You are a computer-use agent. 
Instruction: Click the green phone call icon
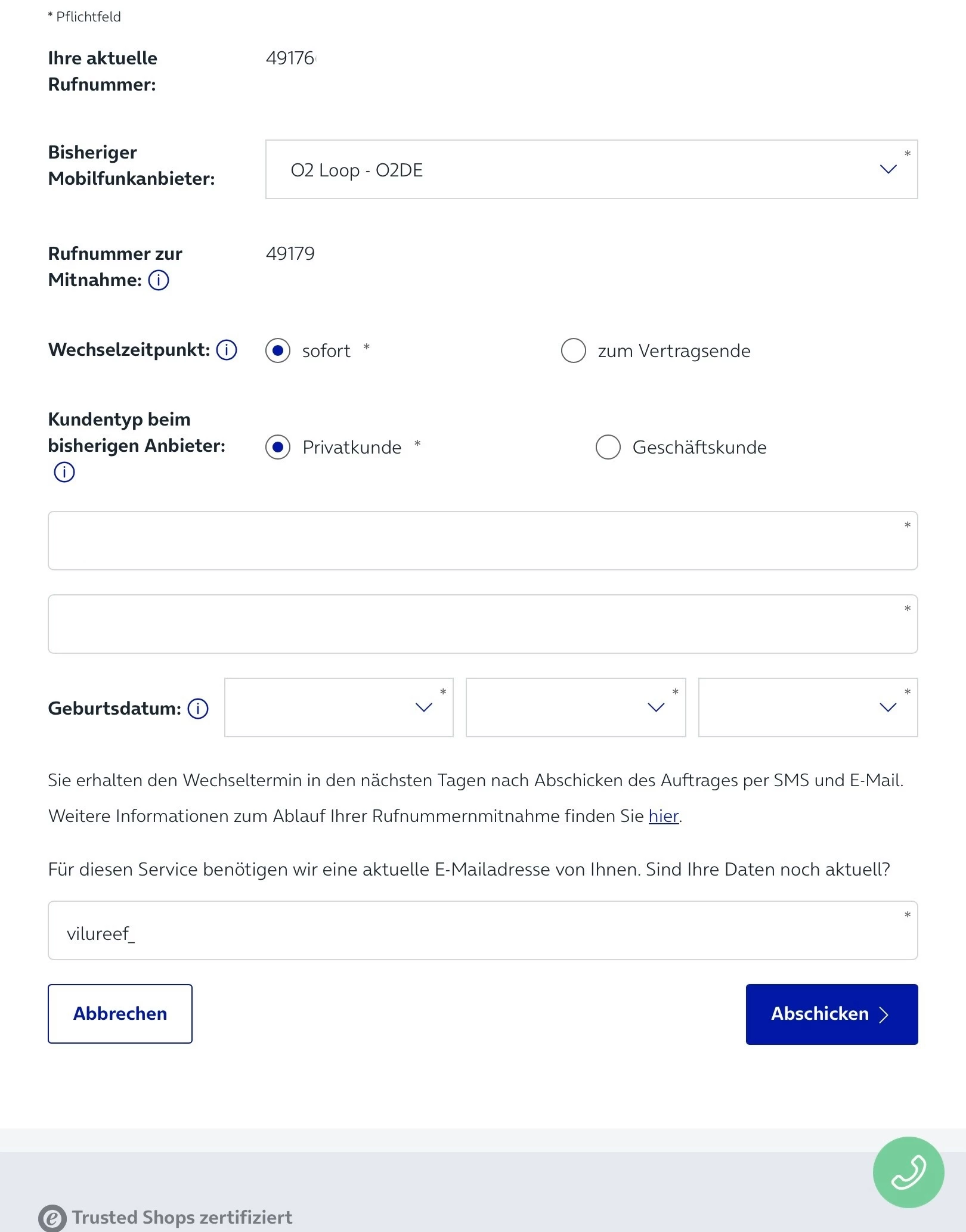[908, 1172]
